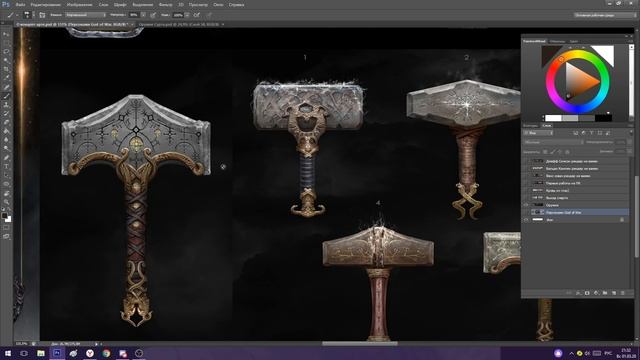
Task: Toggle Quick Mask mode at toolbox bottom
Action: pyautogui.click(x=7, y=228)
